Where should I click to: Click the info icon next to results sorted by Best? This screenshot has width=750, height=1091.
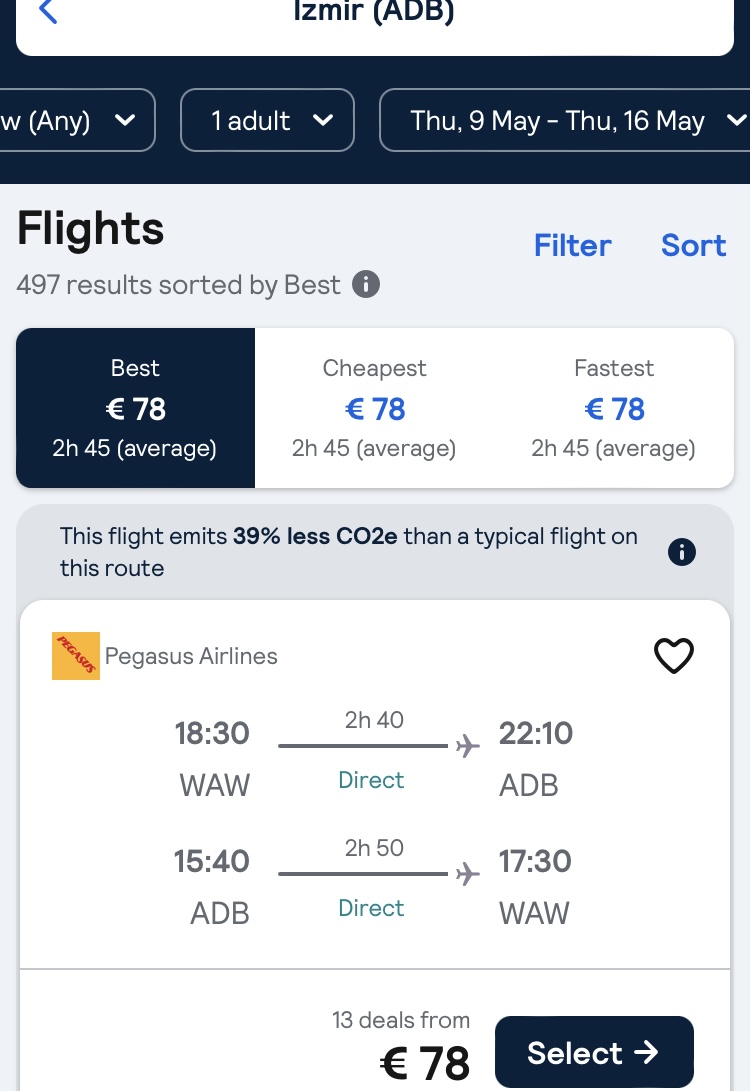(366, 284)
